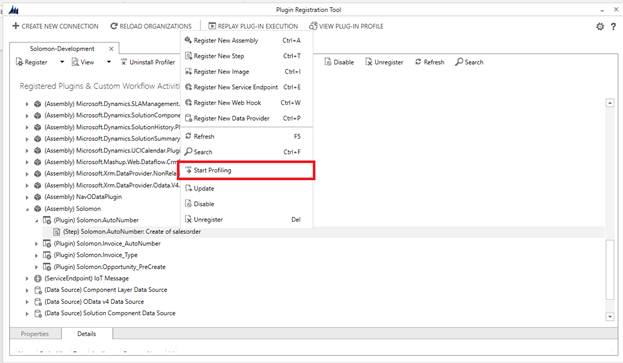Expand the Microsoft.Dynamics.SLAManagement assembly node

[x=27, y=104]
